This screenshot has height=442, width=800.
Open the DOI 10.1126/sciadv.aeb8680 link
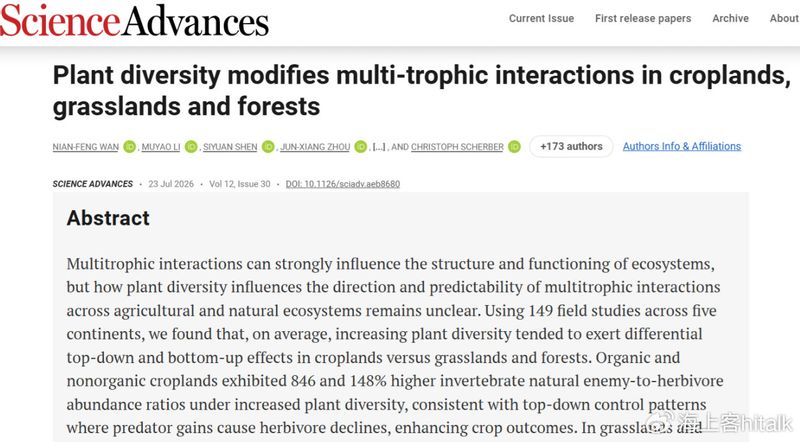pos(343,184)
